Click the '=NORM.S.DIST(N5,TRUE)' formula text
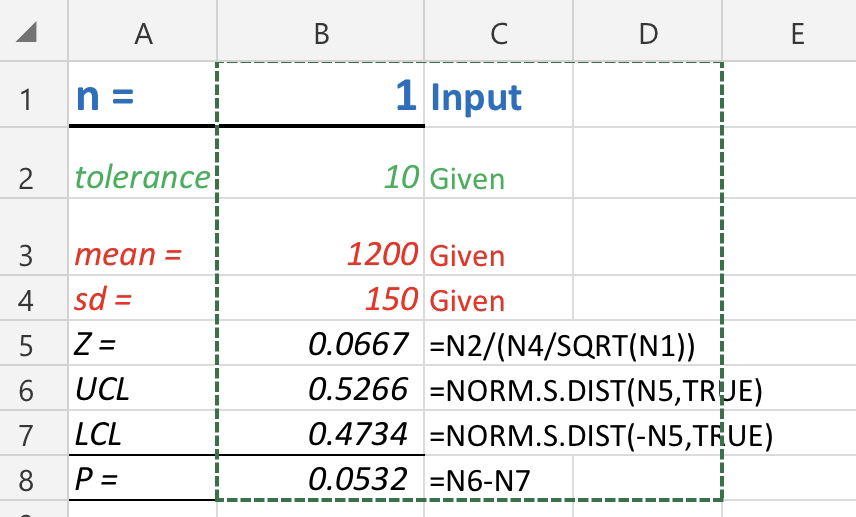 point(596,391)
